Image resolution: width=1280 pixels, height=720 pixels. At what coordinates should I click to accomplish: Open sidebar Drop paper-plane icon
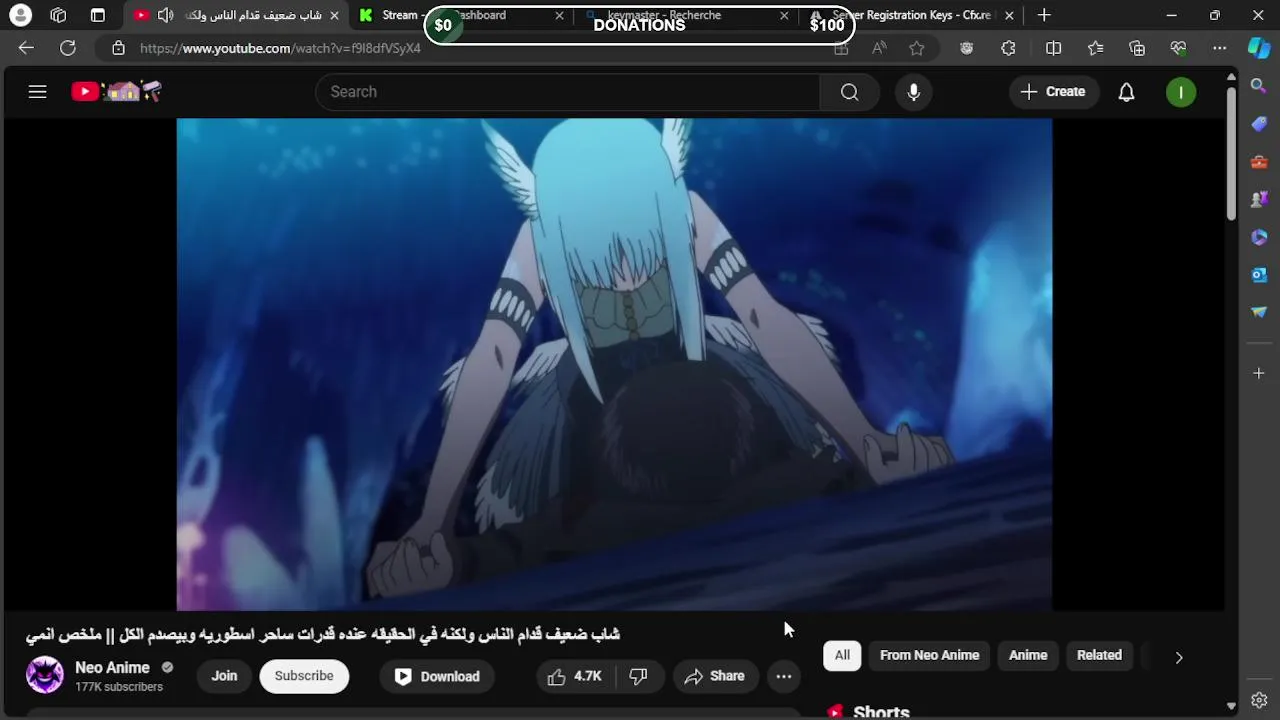pos(1259,312)
